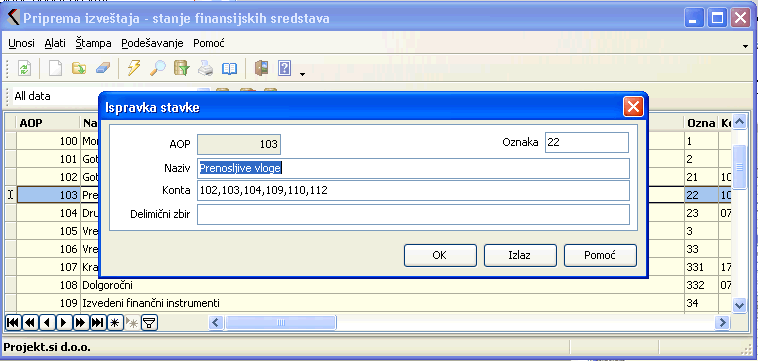Click the horizontal scrollbar left arrow
758x361 pixels.
tap(216, 322)
